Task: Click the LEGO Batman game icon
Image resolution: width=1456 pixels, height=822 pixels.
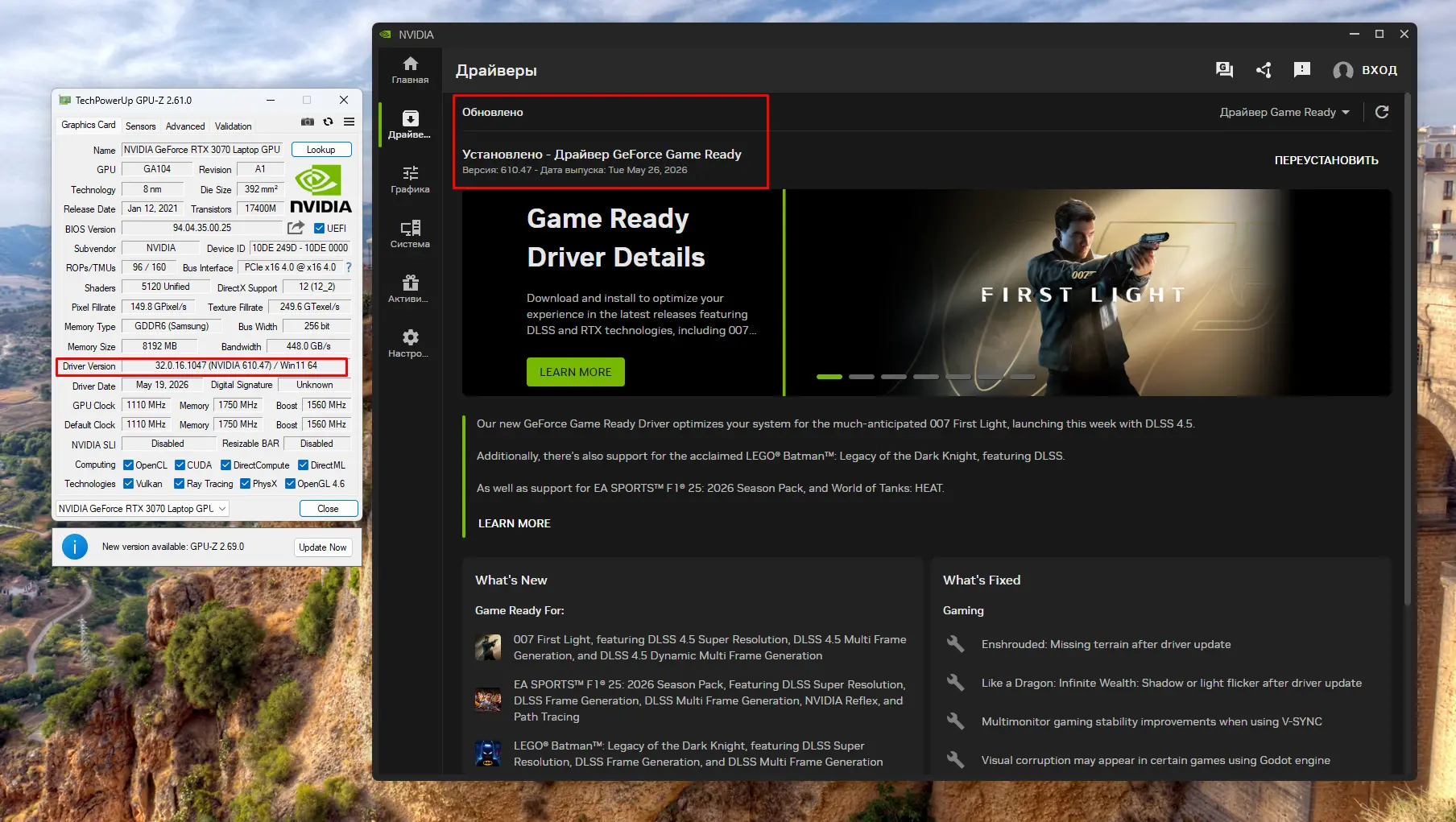Action: coord(488,754)
